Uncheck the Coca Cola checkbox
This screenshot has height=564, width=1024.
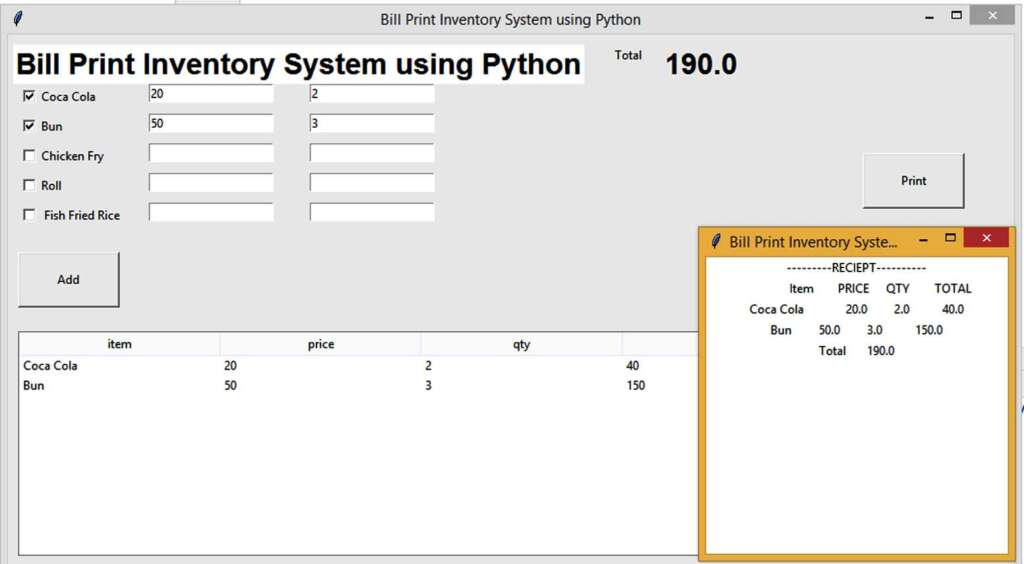coord(28,97)
